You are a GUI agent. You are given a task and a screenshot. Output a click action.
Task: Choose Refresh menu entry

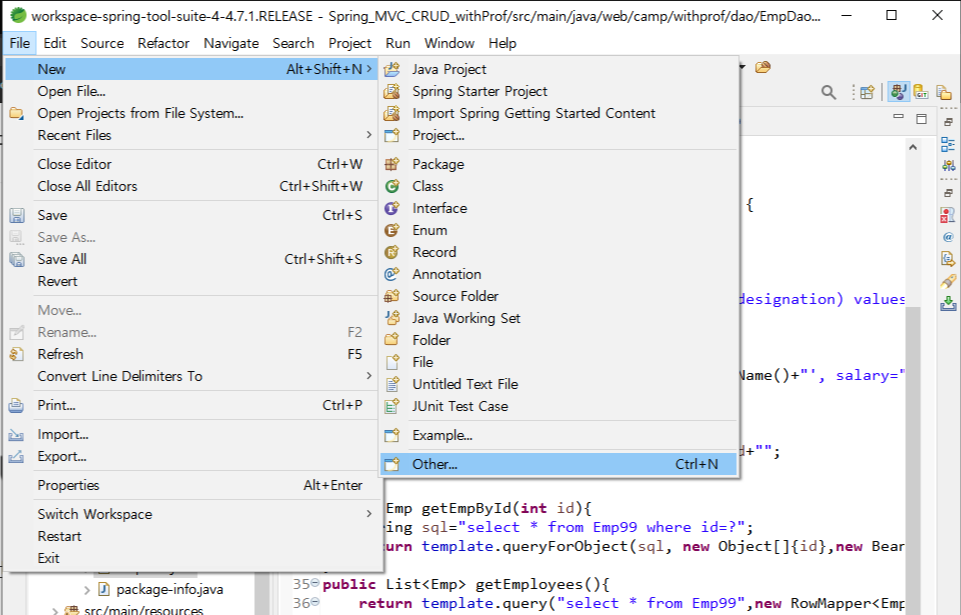[x=191, y=354]
